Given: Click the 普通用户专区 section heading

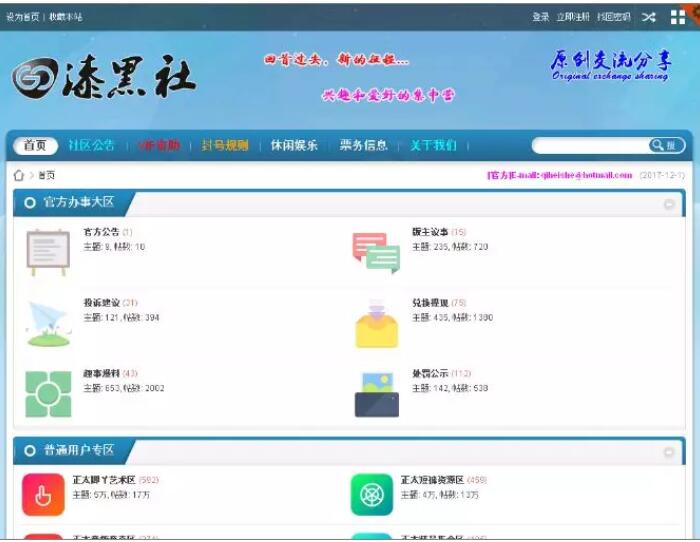Looking at the screenshot, I should point(79,450).
